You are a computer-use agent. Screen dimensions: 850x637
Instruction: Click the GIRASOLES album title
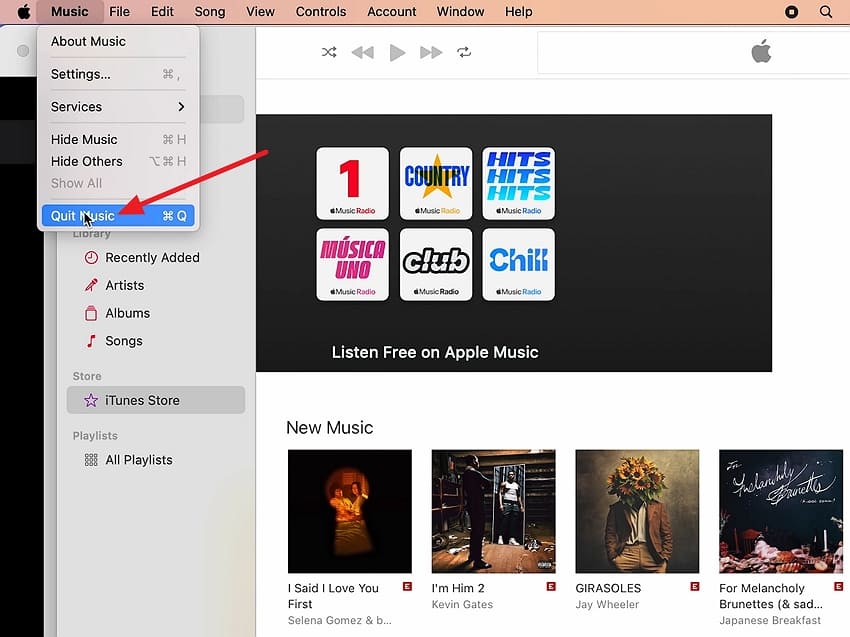coord(608,588)
